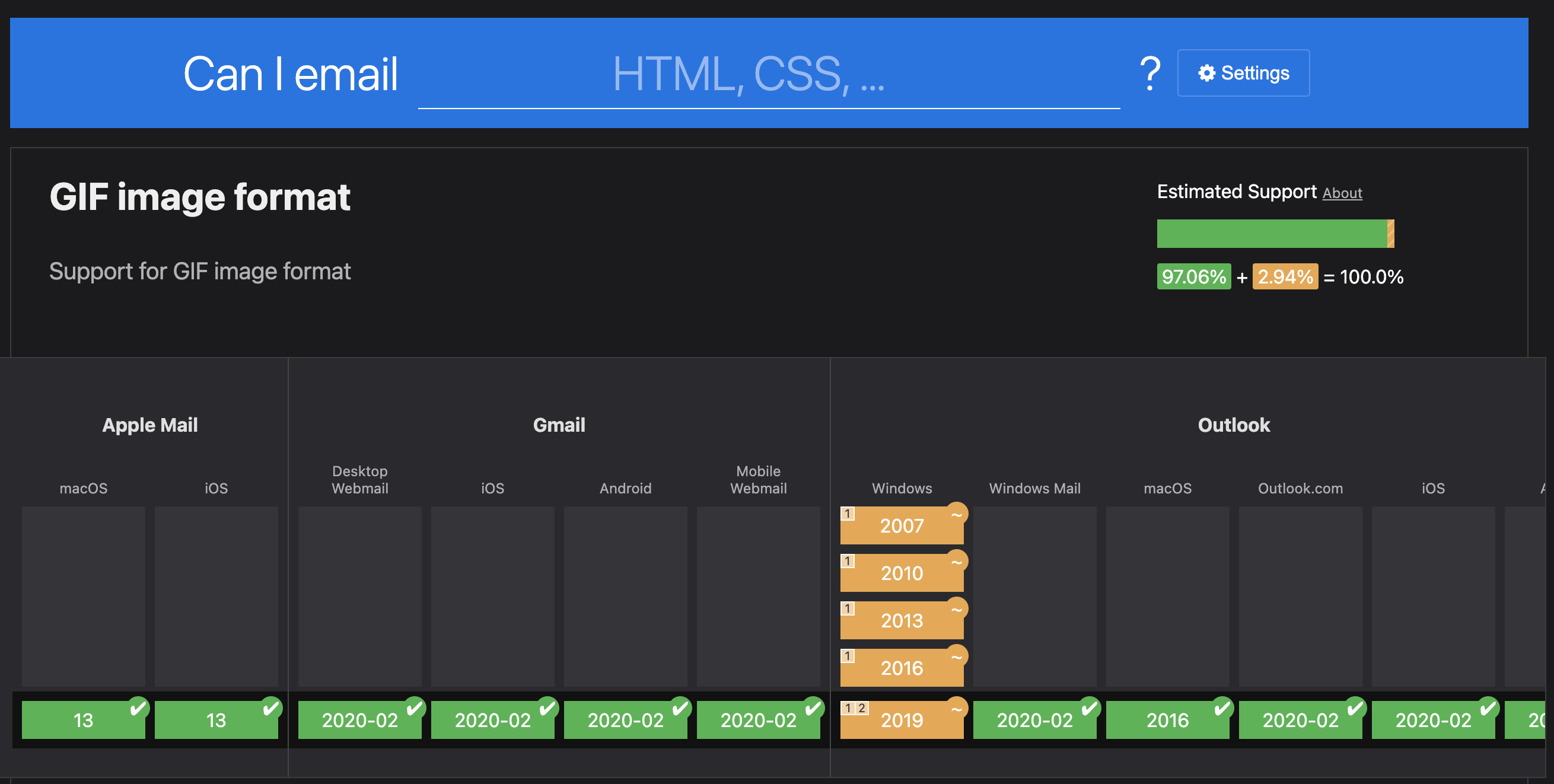Select the Windows Mail column label

tap(1034, 489)
